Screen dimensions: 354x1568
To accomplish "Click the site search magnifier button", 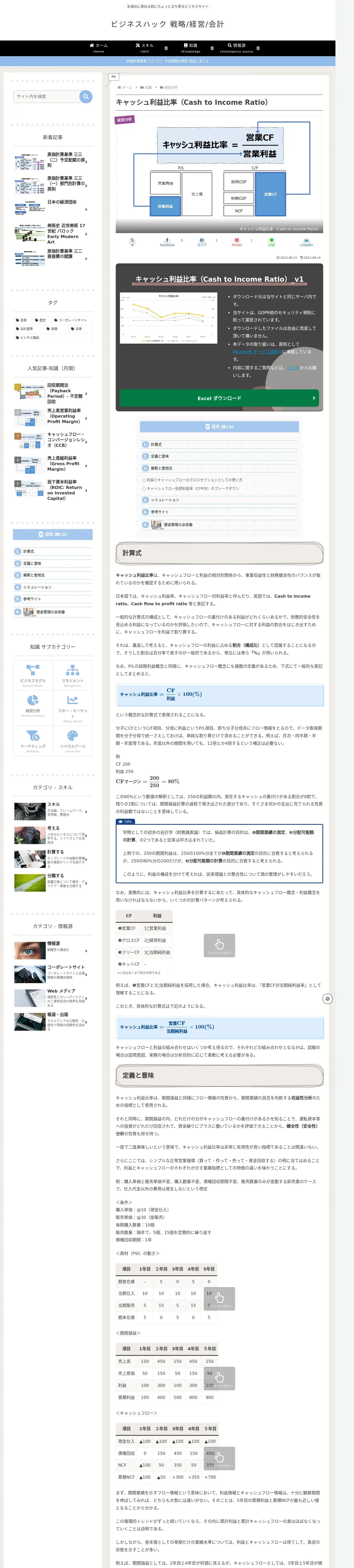I will tap(86, 96).
